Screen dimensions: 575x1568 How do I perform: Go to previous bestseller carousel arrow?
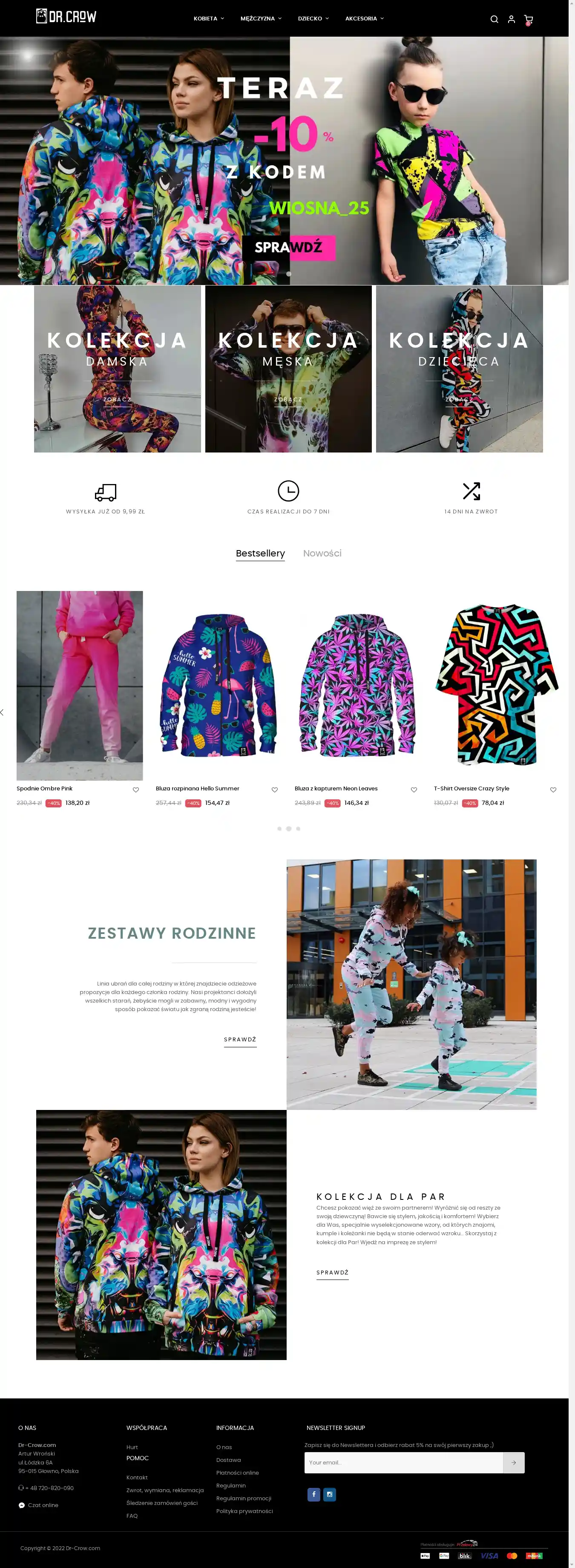coord(3,712)
